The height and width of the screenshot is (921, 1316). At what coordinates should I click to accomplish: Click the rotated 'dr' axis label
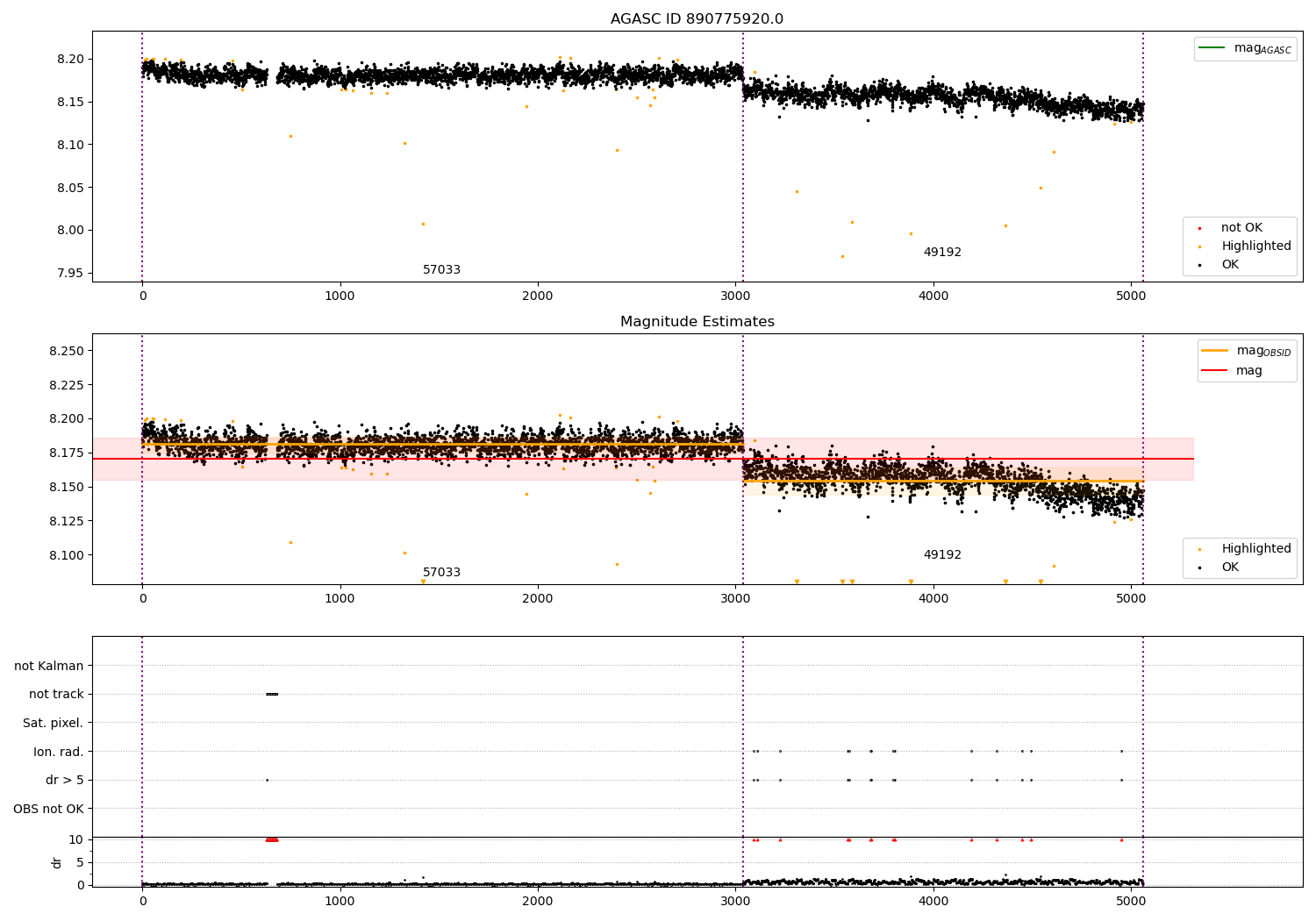tap(57, 862)
